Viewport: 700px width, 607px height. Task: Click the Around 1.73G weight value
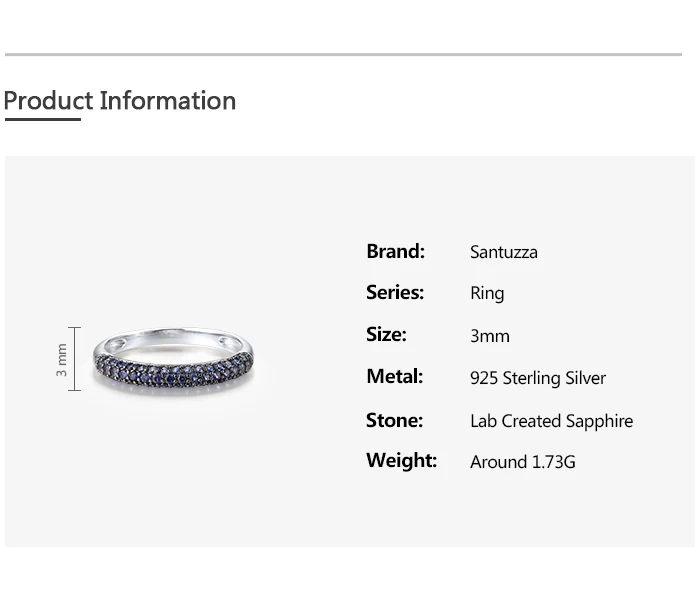click(x=523, y=462)
